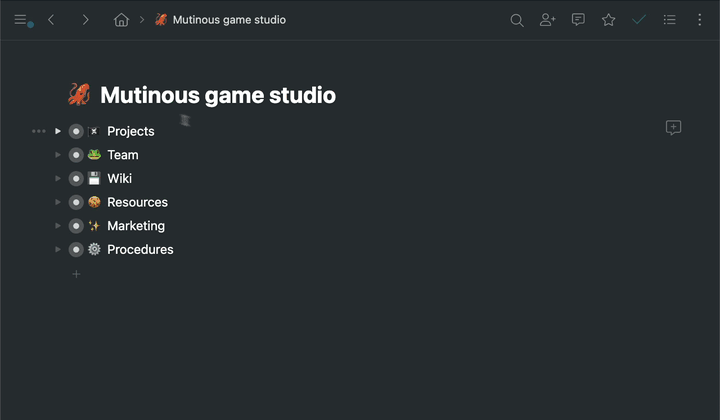720x420 pixels.
Task: Add a comment with the plus bubble icon
Action: pyautogui.click(x=673, y=128)
